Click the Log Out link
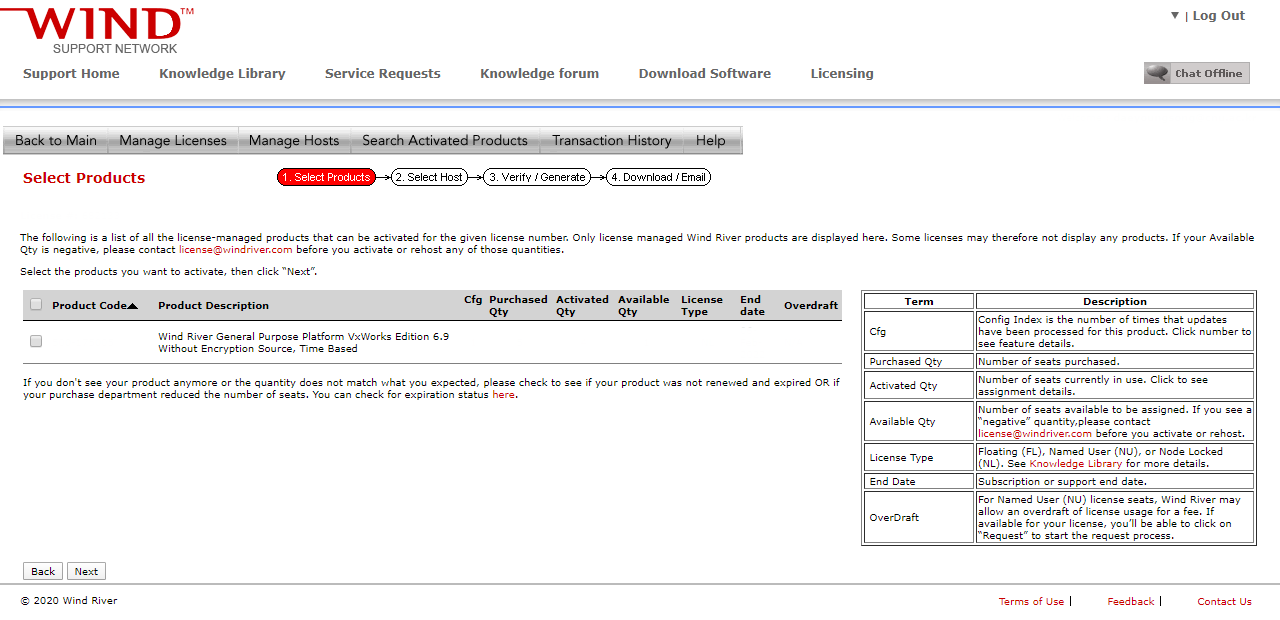The height and width of the screenshot is (620, 1280). point(1218,16)
